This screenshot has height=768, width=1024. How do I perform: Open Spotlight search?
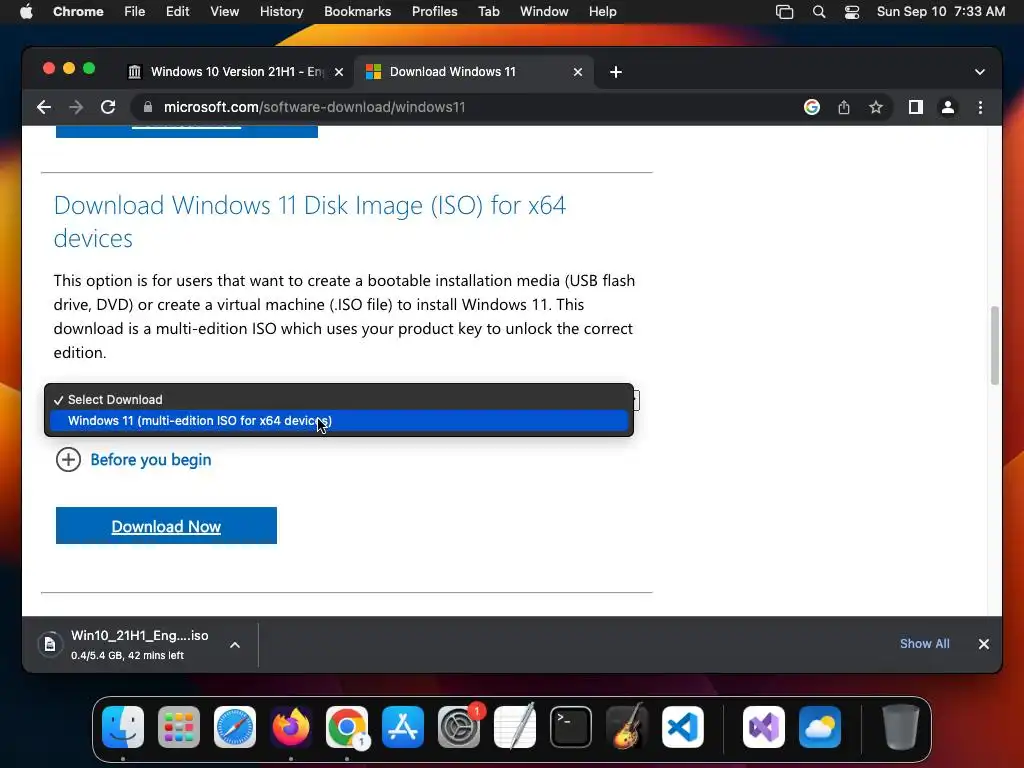coord(819,12)
